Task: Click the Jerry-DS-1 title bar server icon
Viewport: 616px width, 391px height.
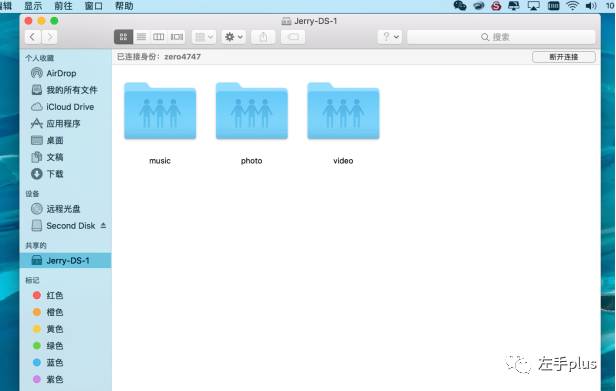Action: (286, 21)
